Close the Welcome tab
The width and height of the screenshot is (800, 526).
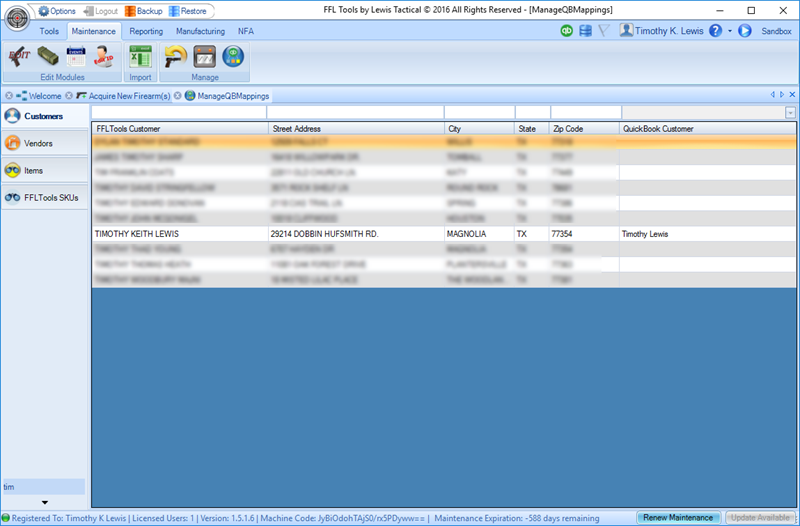[9, 95]
